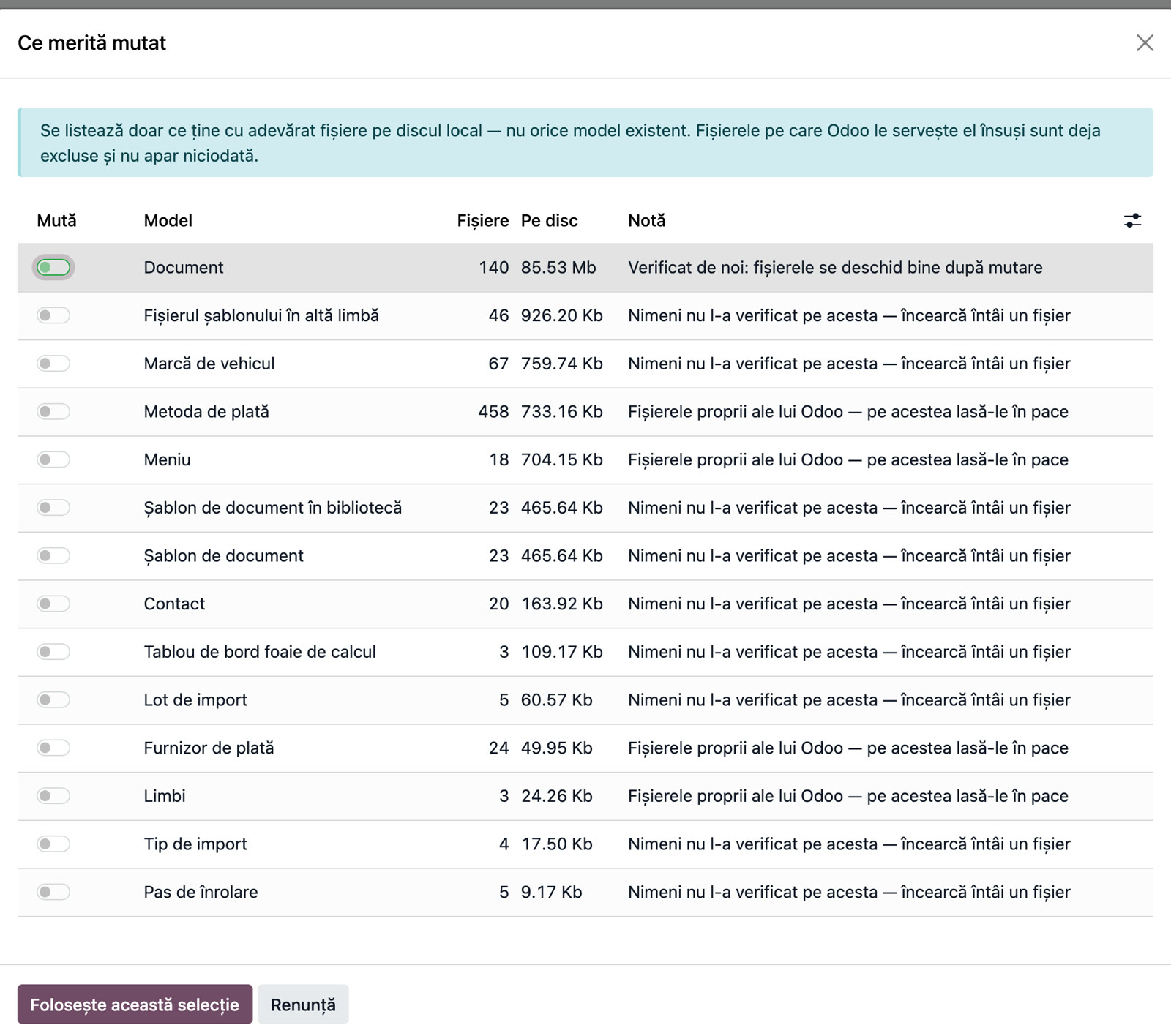Viewport: 1171px width, 1036px height.
Task: Click the 'Furnizor de plată' model name
Action: point(209,748)
